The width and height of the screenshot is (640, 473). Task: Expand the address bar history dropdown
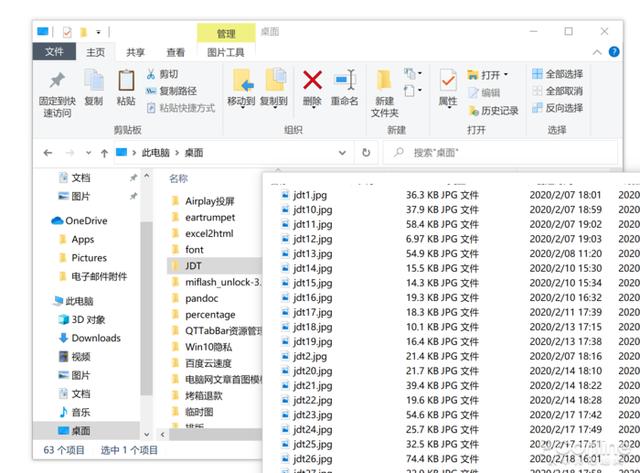(342, 153)
